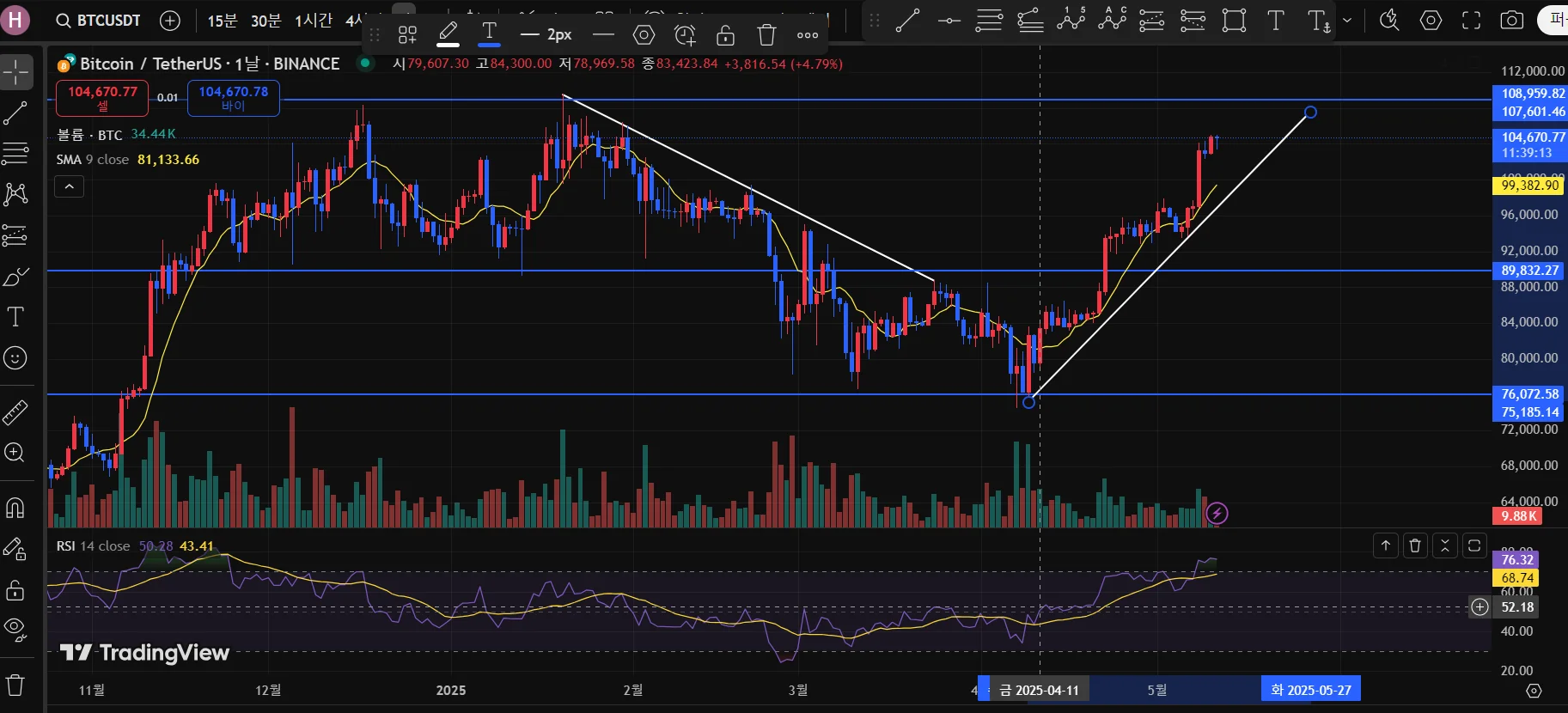Open more options in floating drawing toolbar
The height and width of the screenshot is (713, 1568).
coord(808,34)
